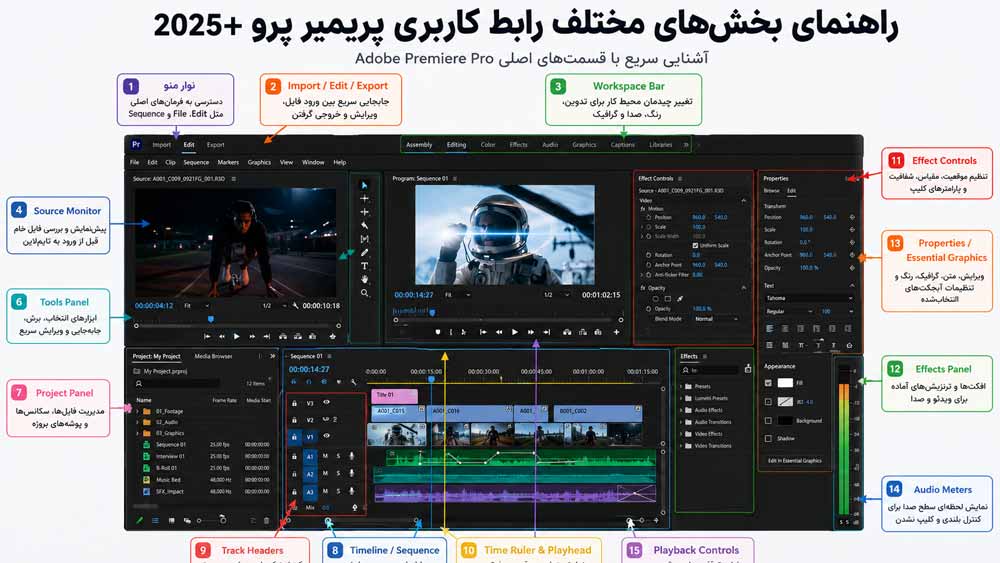Switch to Import mode
The height and width of the screenshot is (563, 1000).
coord(161,145)
